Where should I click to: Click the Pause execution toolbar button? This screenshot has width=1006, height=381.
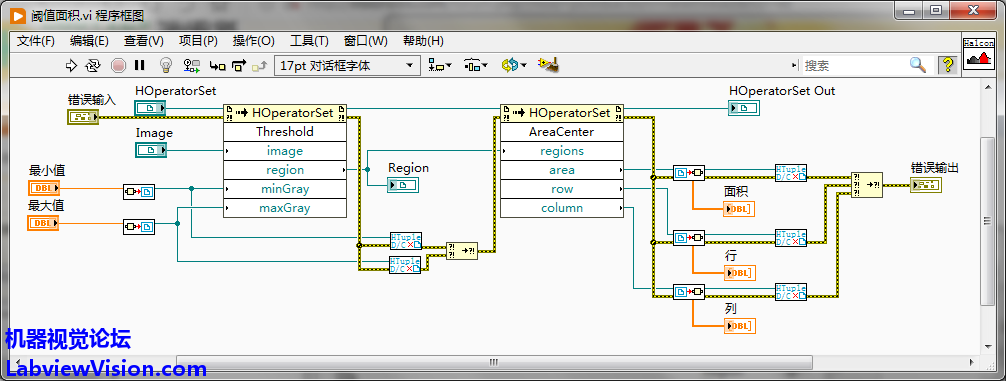pos(140,65)
